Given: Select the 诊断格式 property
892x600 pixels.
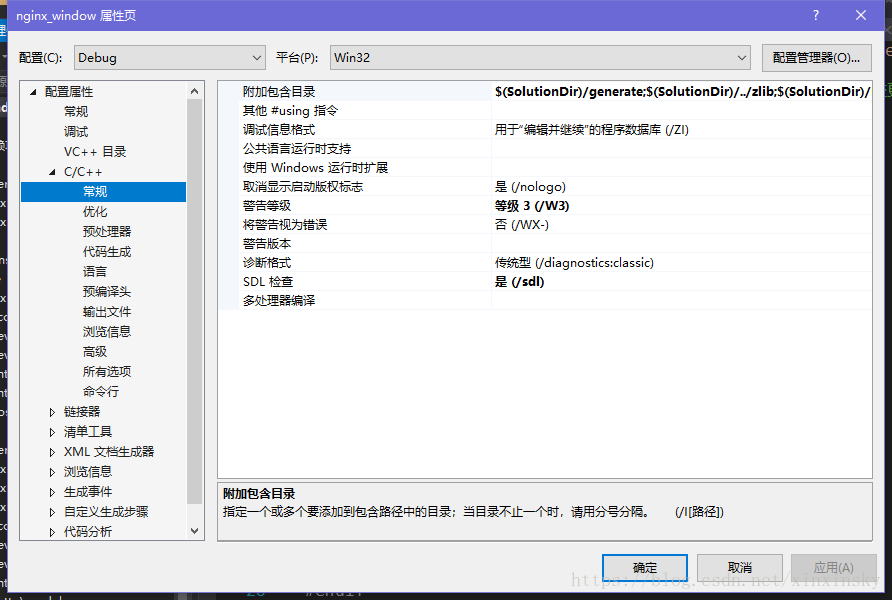Looking at the screenshot, I should 267,263.
